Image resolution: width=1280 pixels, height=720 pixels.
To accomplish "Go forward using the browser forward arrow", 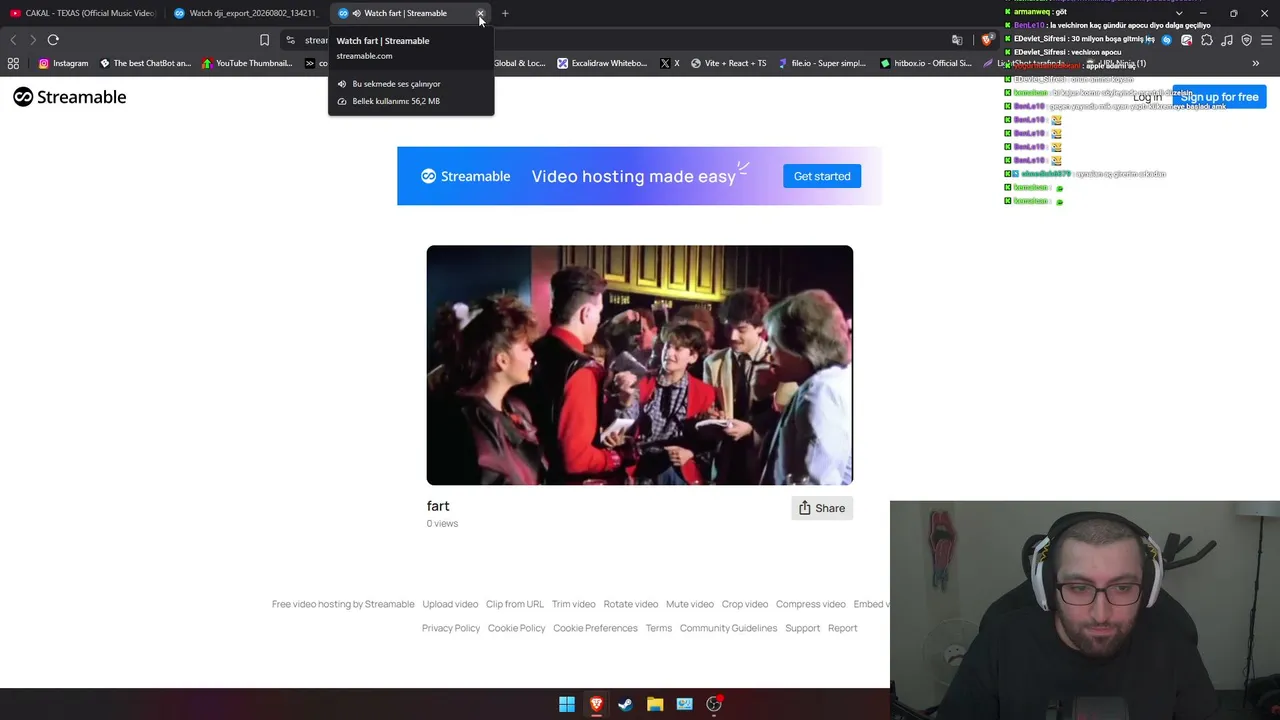I will (x=33, y=40).
